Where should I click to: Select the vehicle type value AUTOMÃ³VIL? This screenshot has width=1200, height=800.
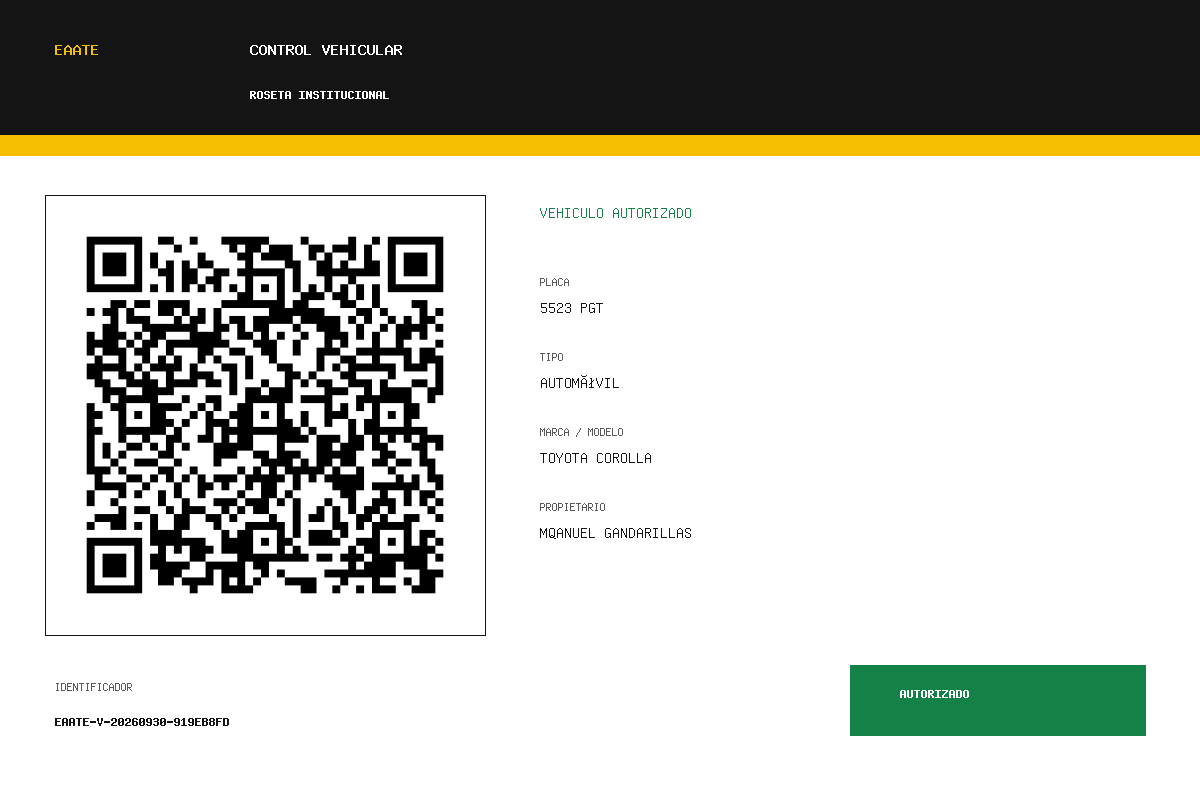point(579,383)
